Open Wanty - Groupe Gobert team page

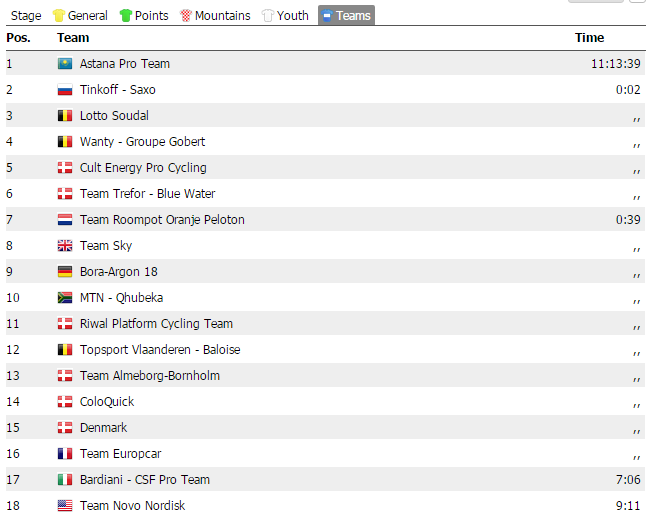pos(142,141)
